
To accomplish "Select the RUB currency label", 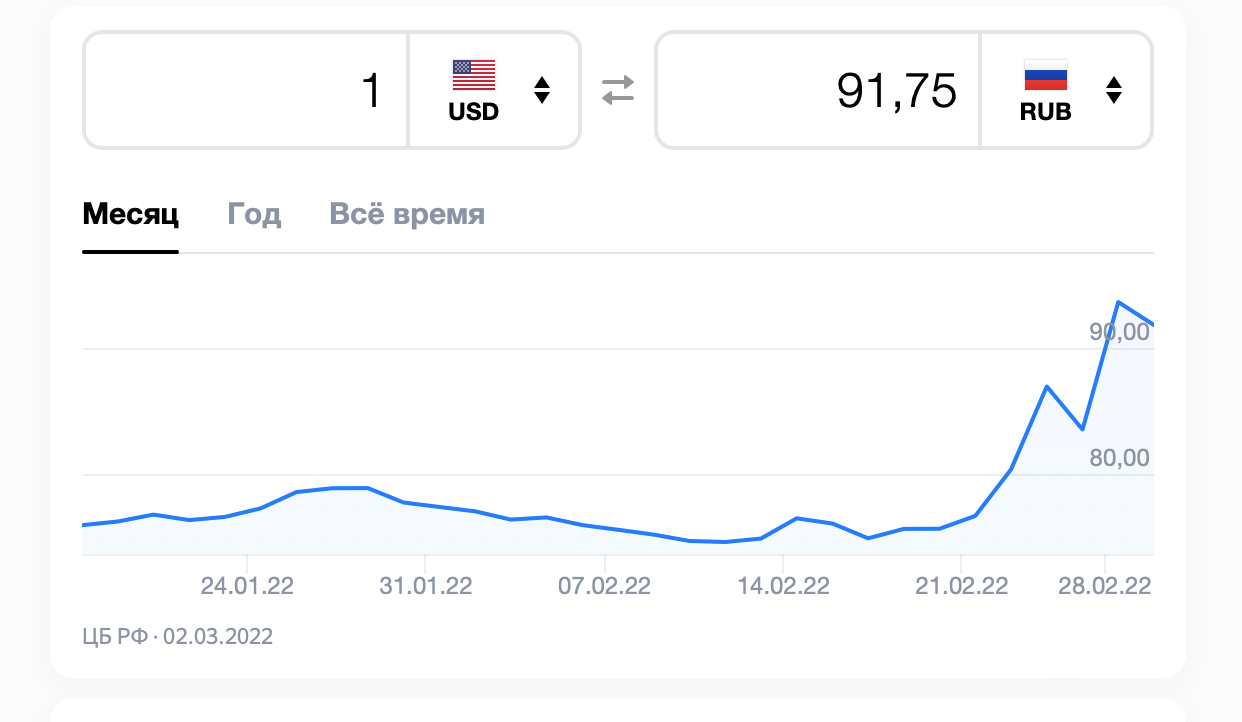I will (x=1044, y=113).
